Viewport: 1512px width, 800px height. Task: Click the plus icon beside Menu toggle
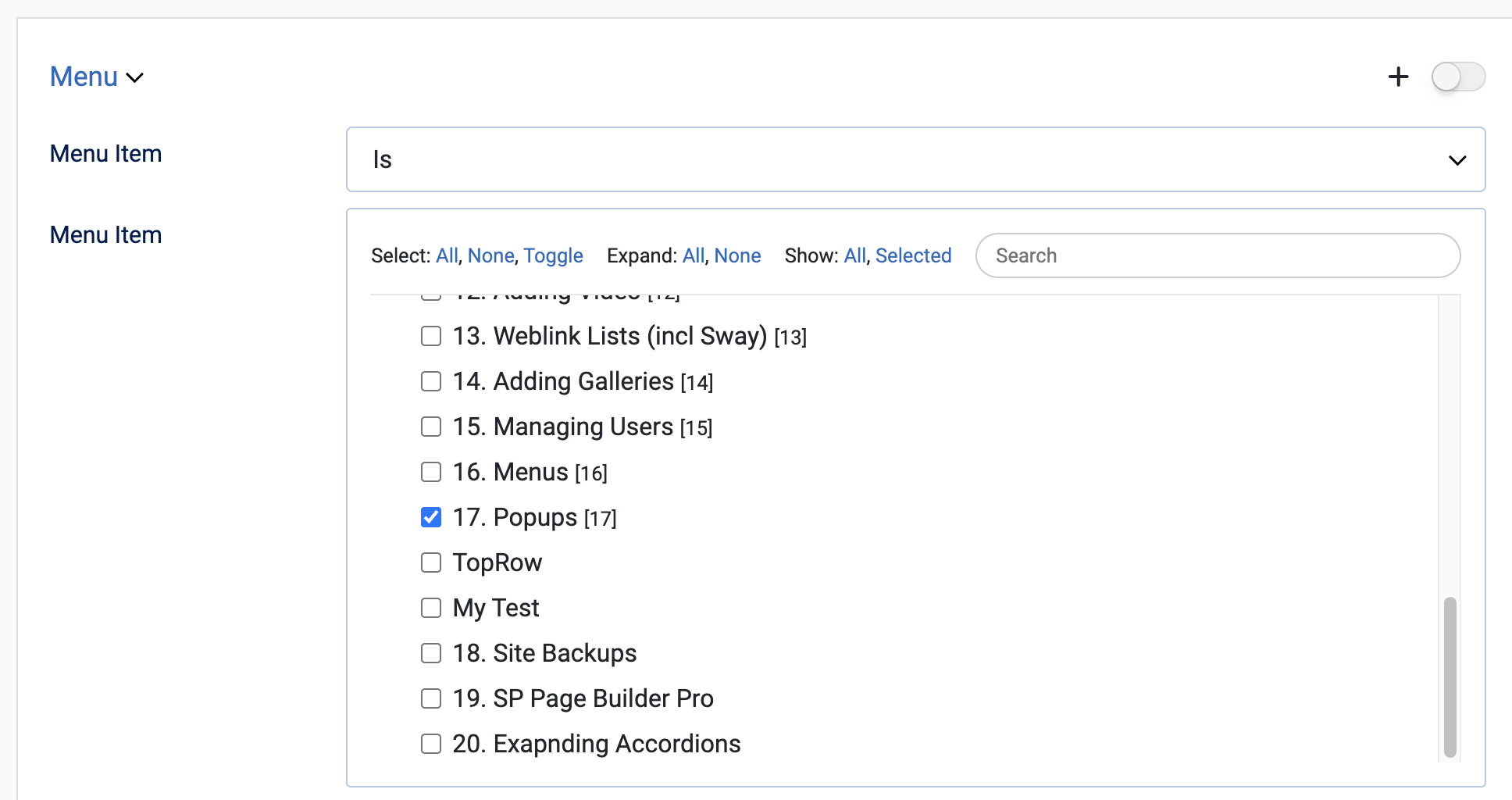pos(1398,77)
